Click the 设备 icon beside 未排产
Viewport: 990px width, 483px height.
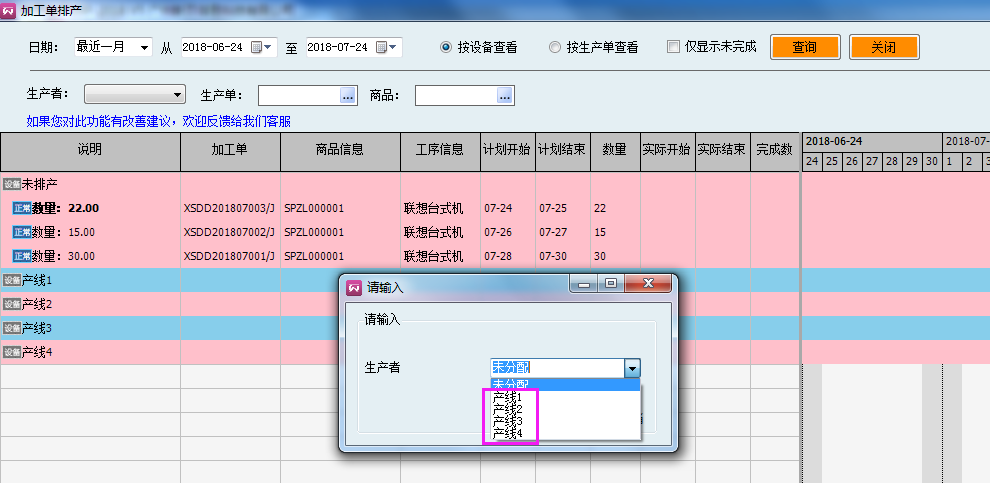(11, 184)
